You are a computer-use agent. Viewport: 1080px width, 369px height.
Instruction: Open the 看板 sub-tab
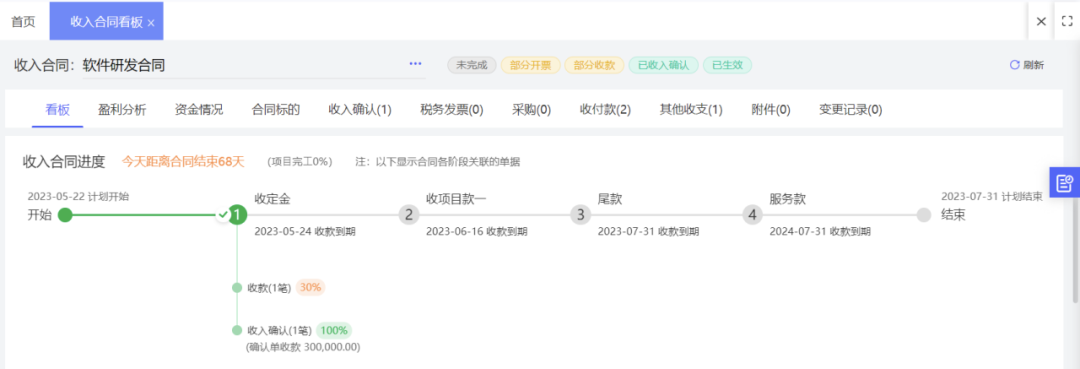[x=58, y=110]
